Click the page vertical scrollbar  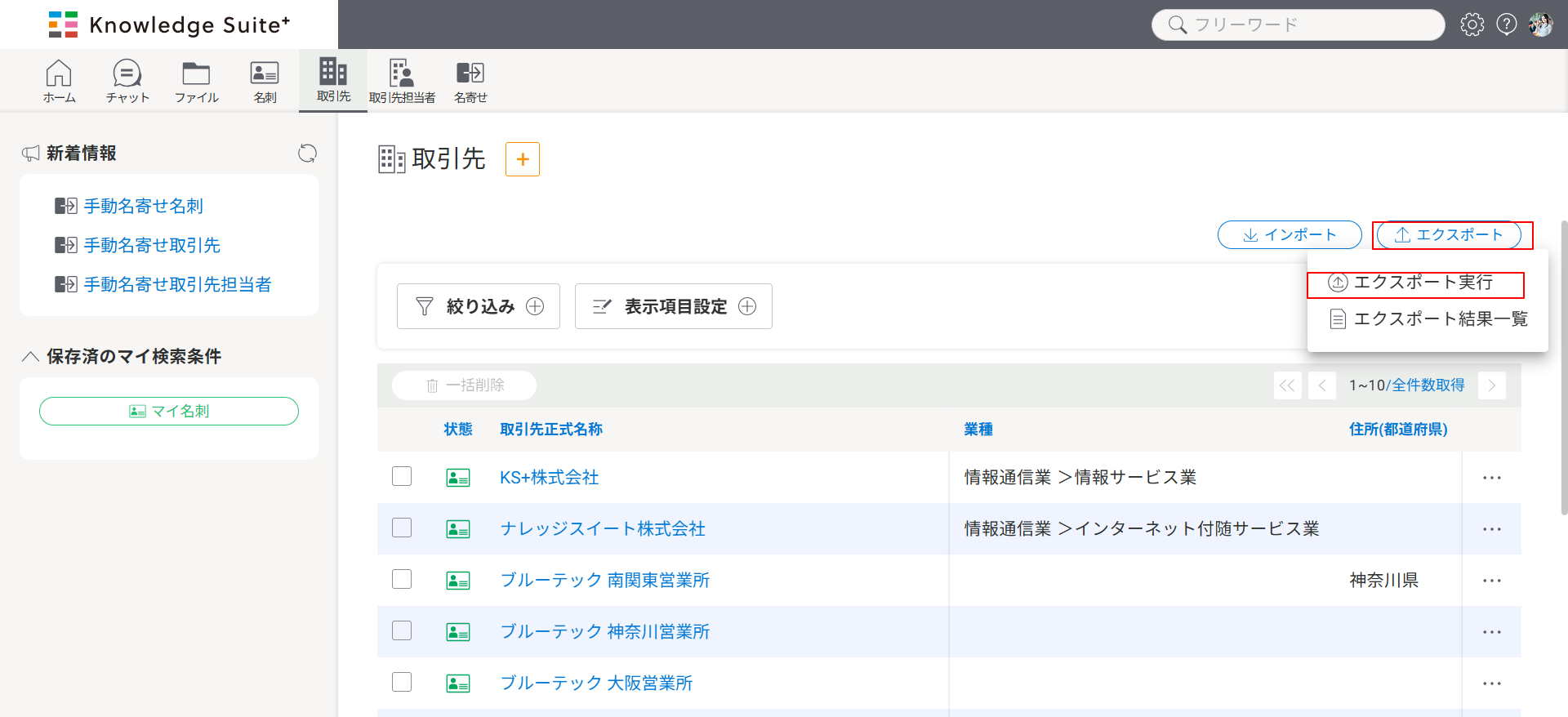click(x=1564, y=367)
